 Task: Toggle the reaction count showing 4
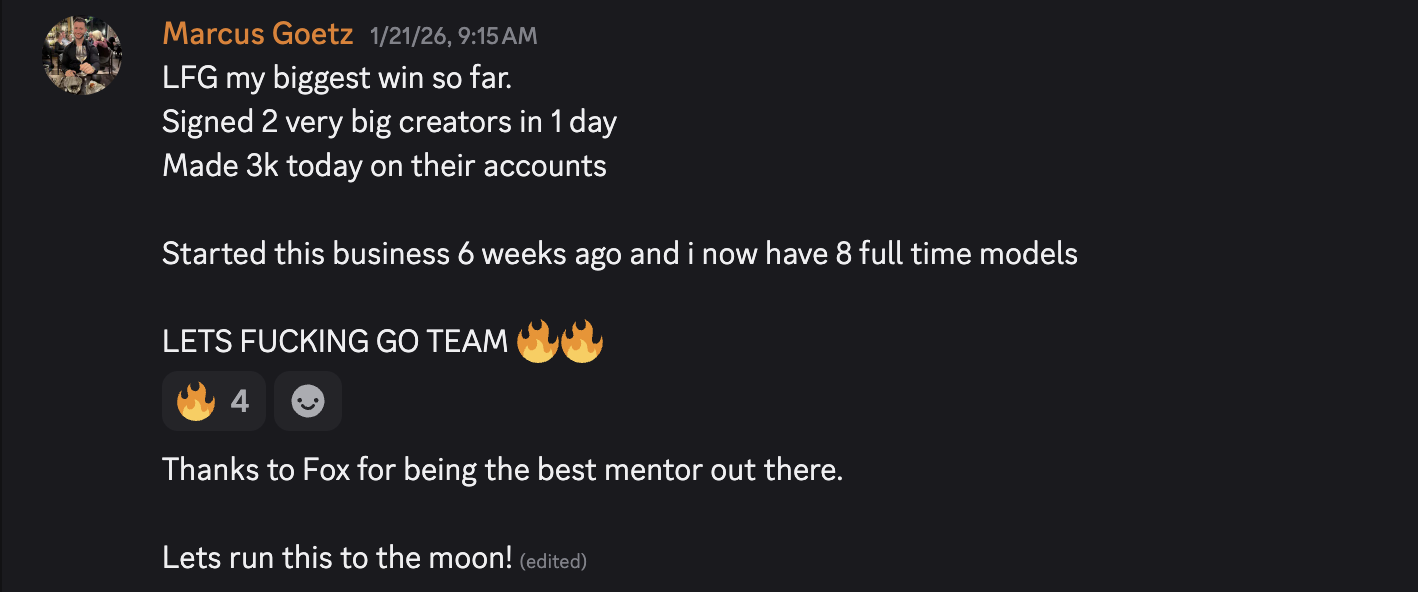coord(239,401)
